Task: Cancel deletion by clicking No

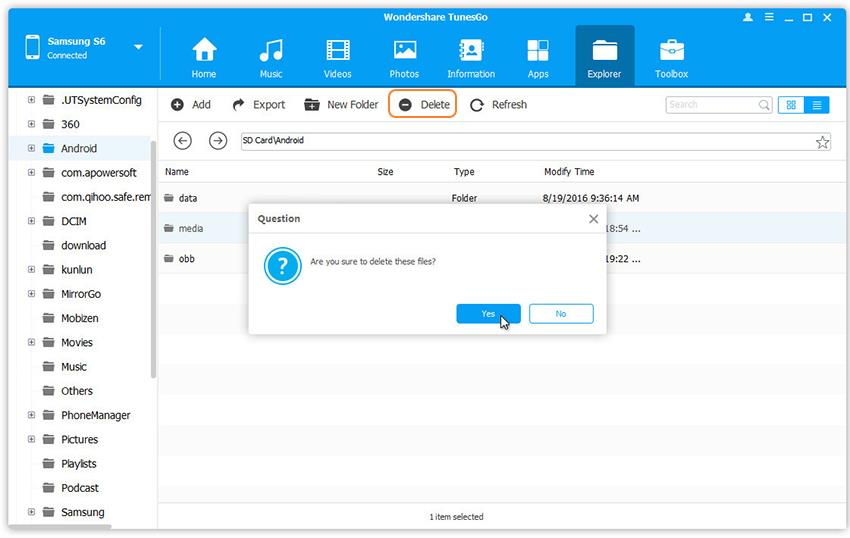Action: coord(561,314)
